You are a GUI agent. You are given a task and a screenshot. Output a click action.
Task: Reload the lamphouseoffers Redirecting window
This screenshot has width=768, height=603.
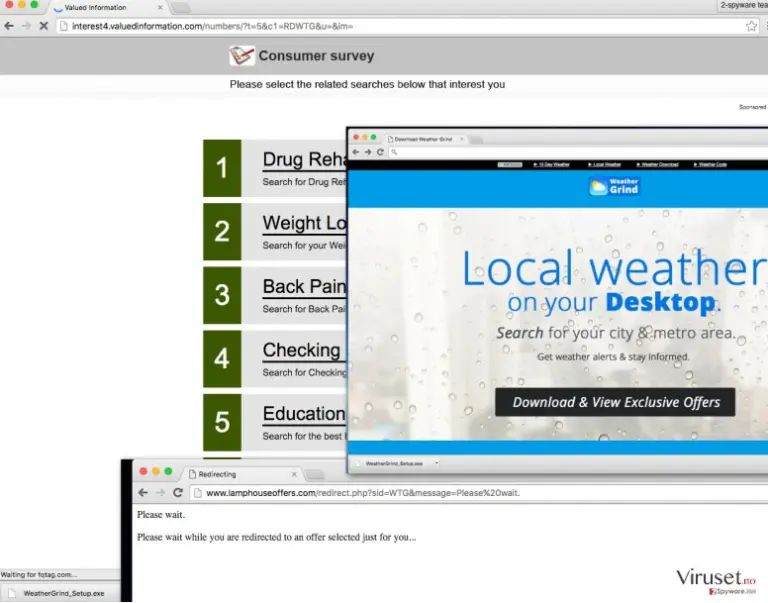(178, 492)
